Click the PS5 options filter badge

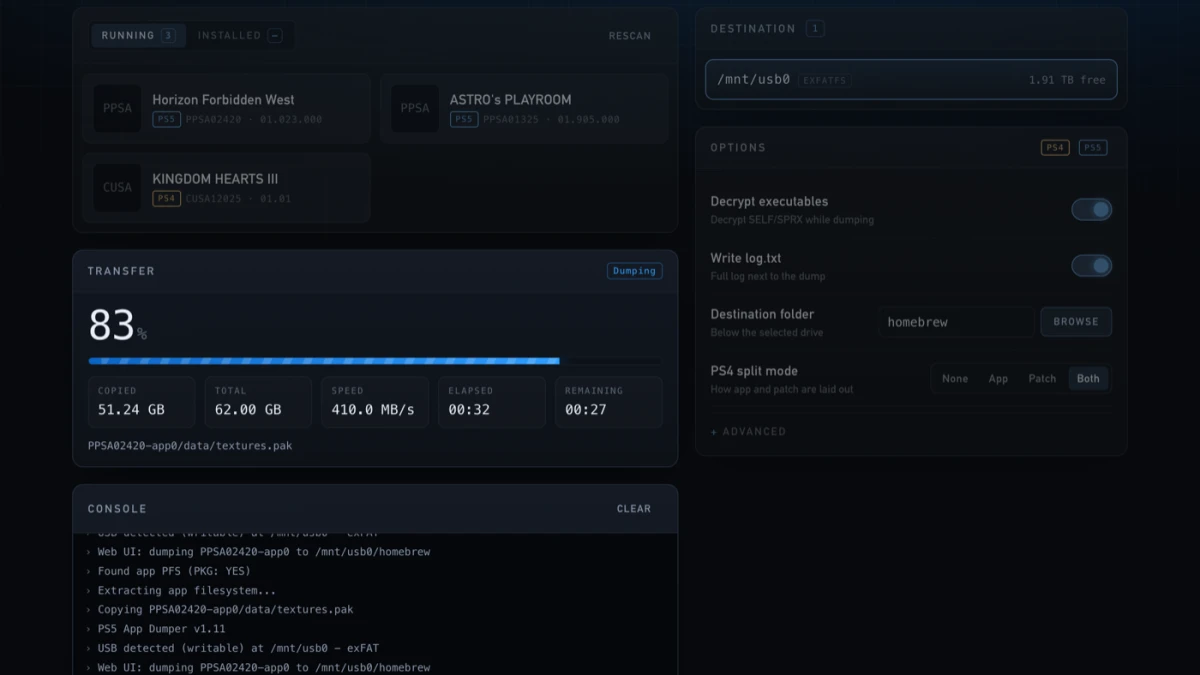click(x=1093, y=148)
